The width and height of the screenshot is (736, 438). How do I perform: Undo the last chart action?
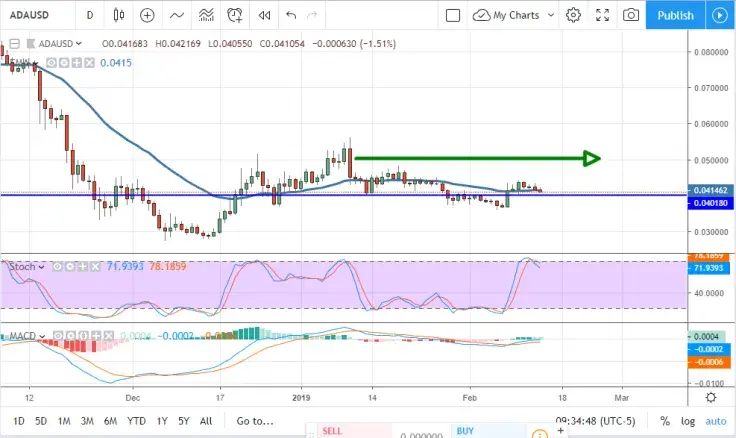coord(291,15)
